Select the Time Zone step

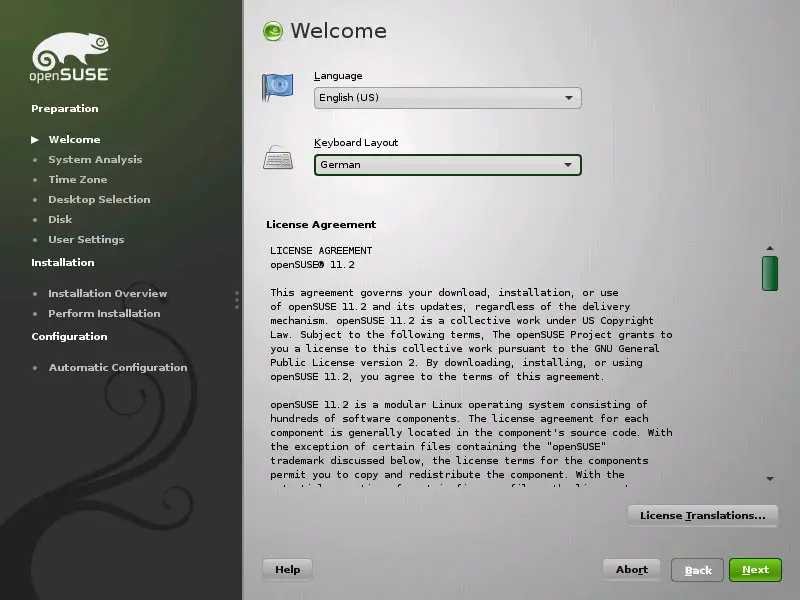[78, 180]
